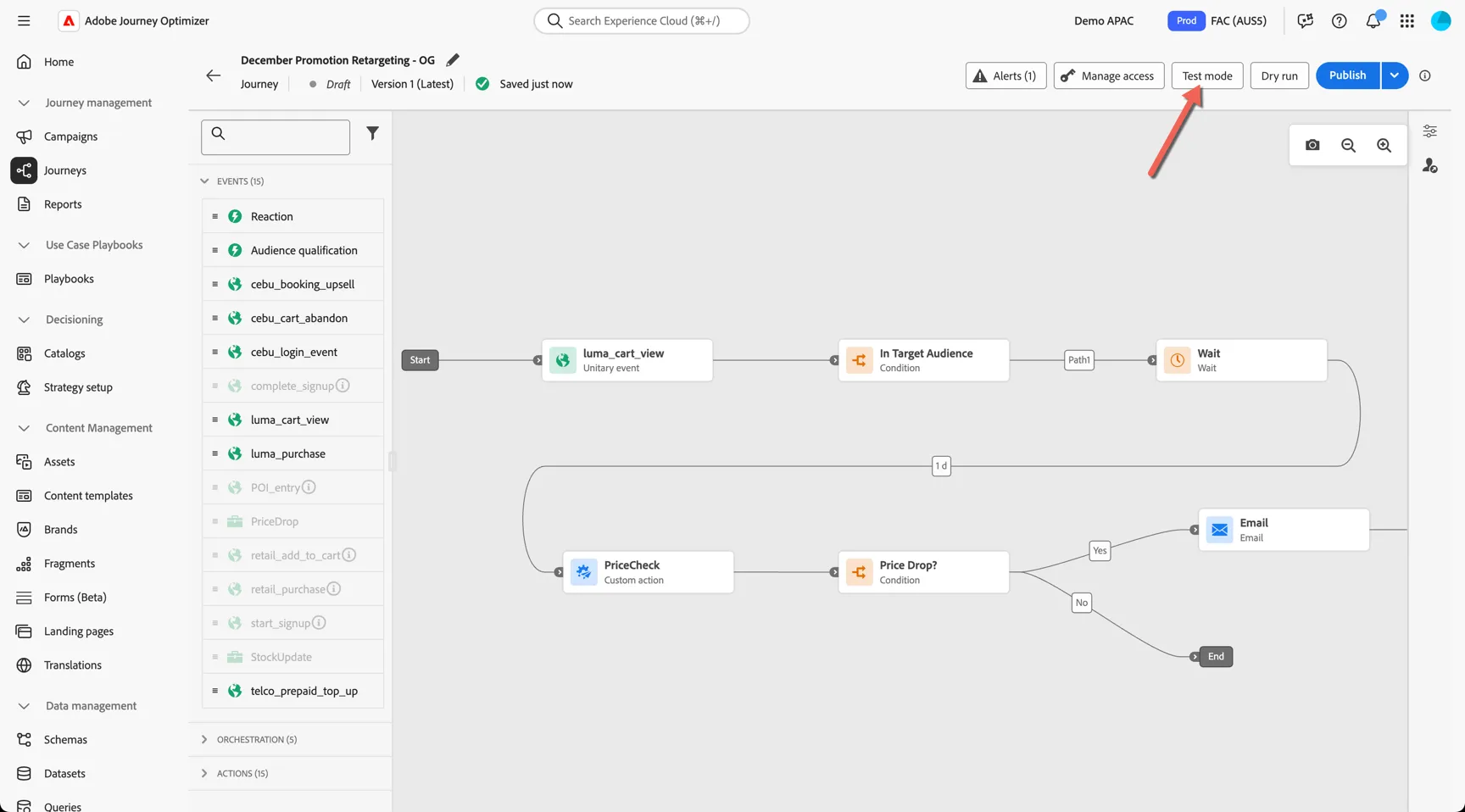Select the Email action node
The image size is (1465, 812).
coord(1284,530)
